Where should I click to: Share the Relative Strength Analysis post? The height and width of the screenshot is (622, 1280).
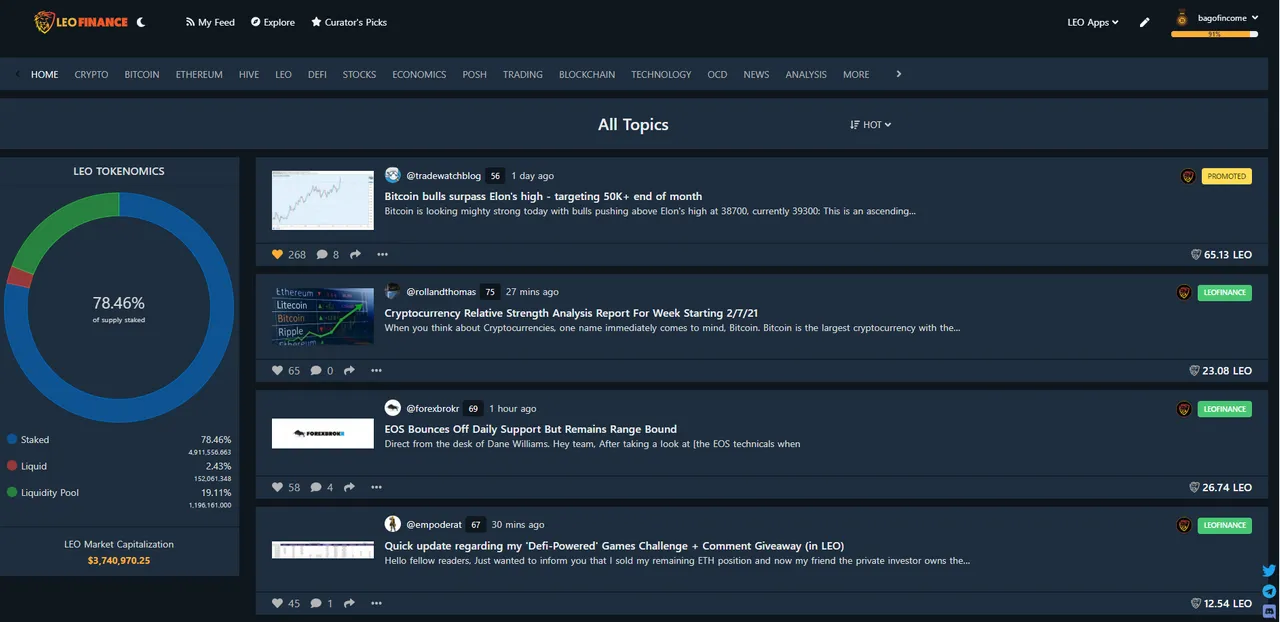point(349,370)
